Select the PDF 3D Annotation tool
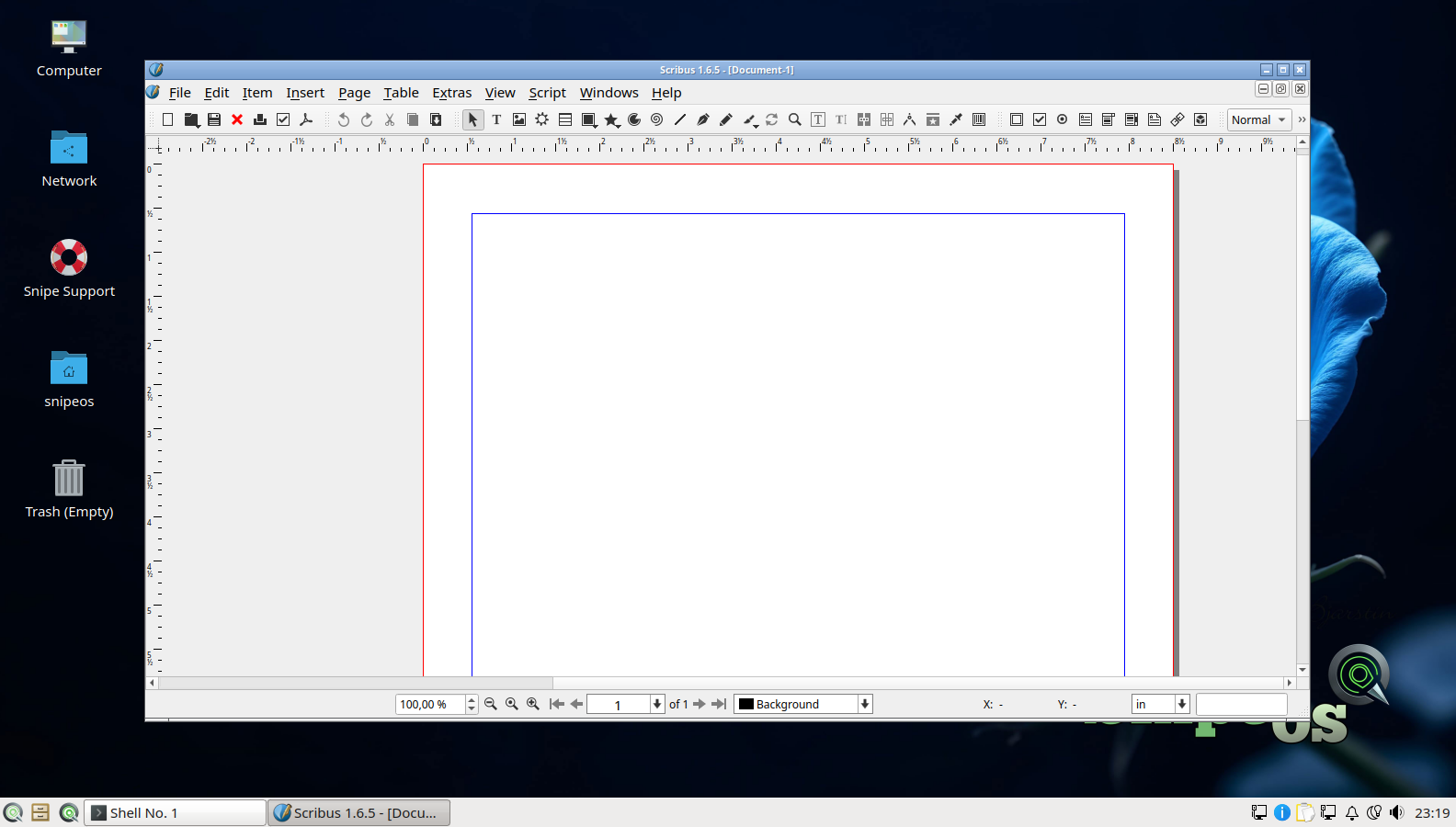This screenshot has height=827, width=1456. (1200, 119)
